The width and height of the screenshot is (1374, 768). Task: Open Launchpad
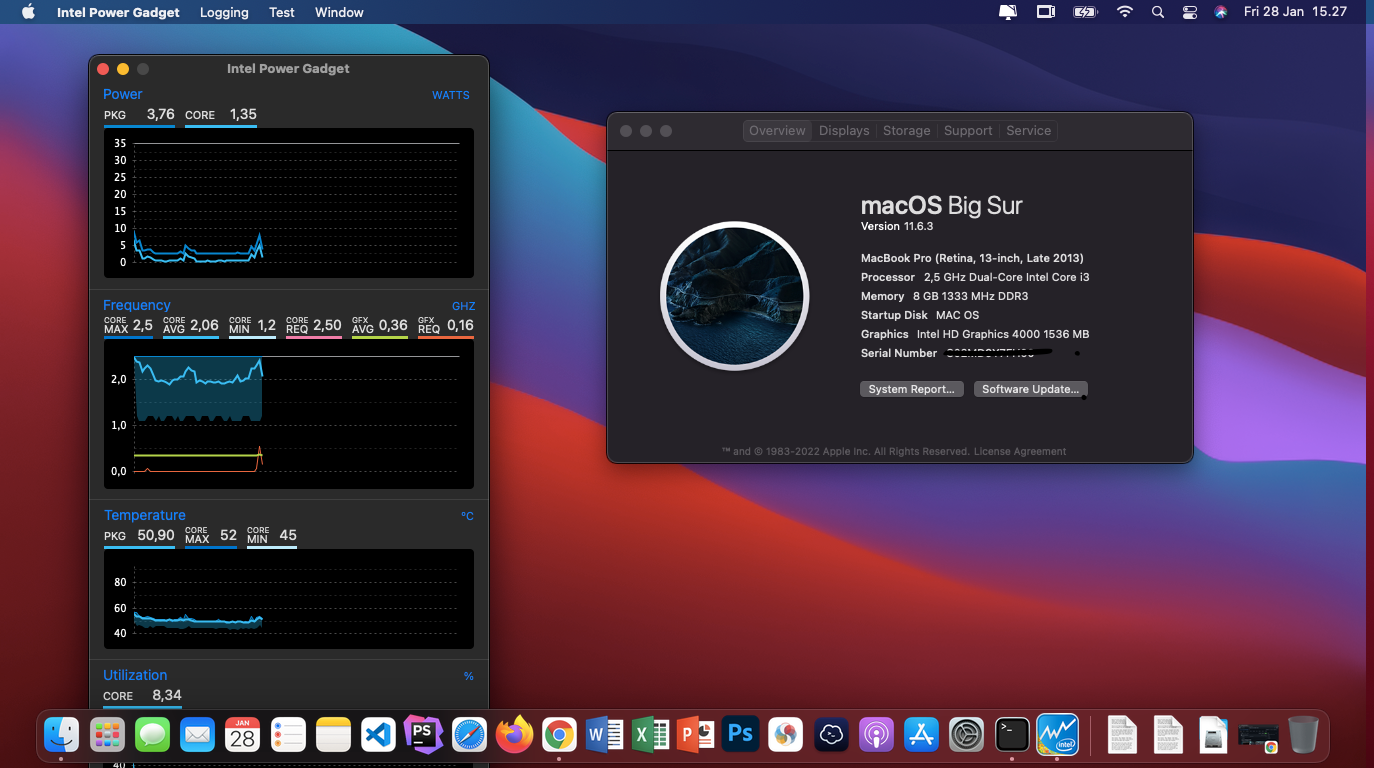coord(107,734)
